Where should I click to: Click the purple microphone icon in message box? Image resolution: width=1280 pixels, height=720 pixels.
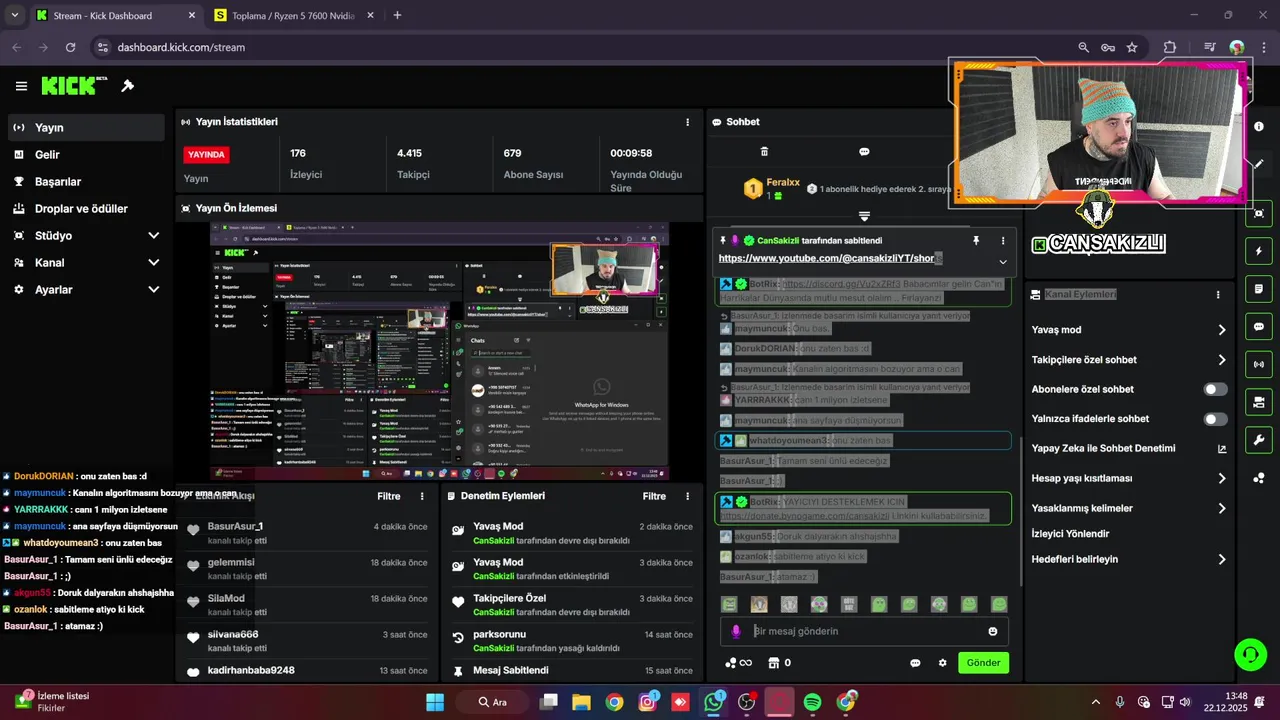(736, 631)
